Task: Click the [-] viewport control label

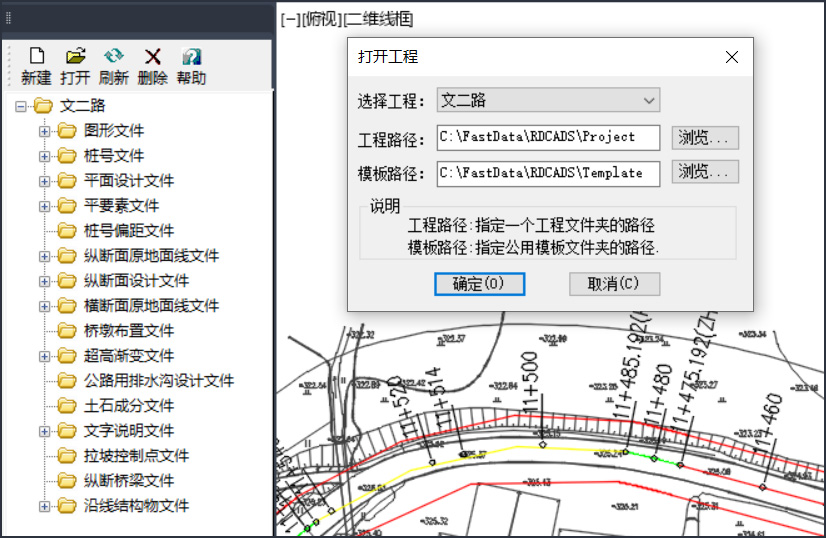Action: coord(290,20)
